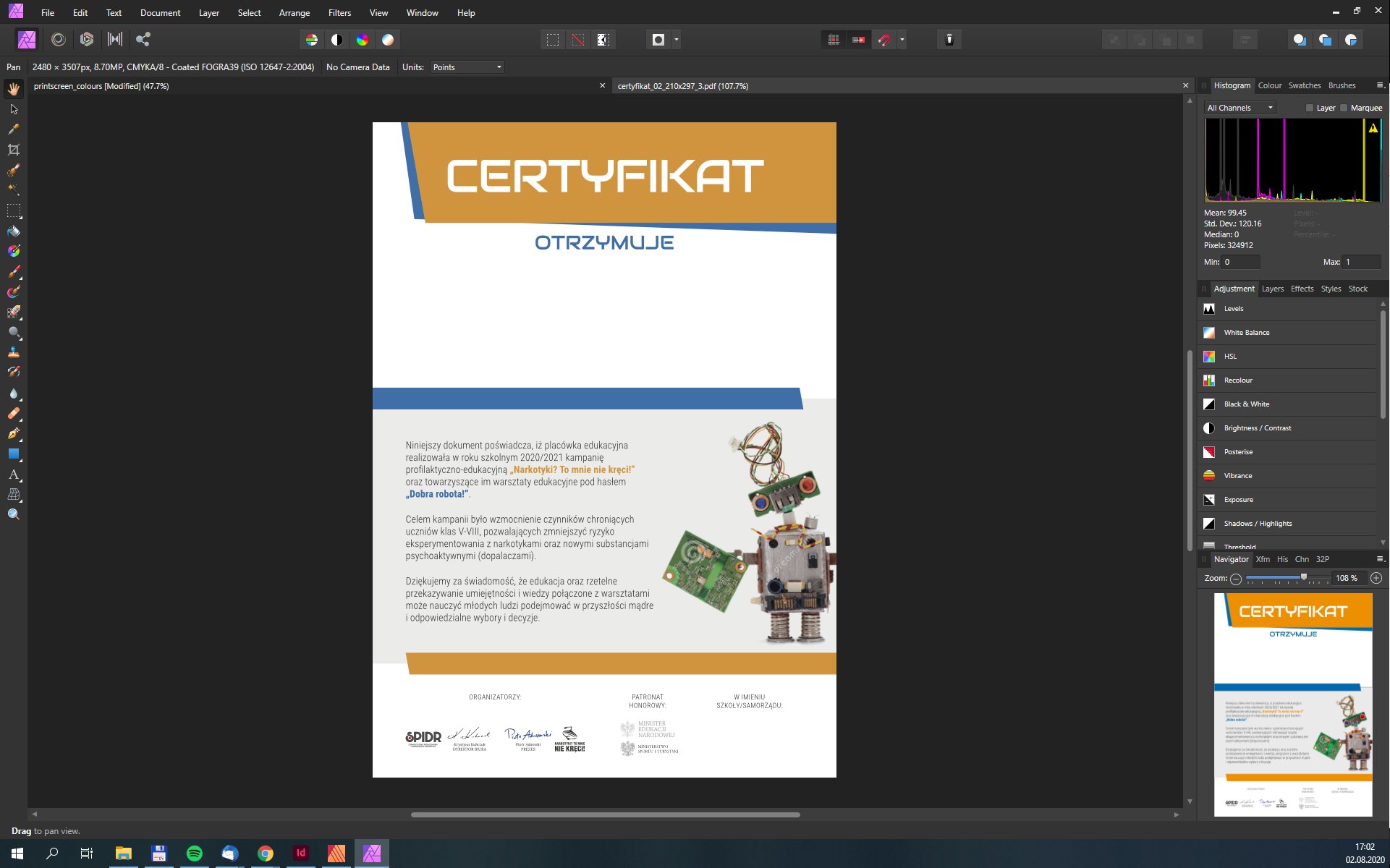Select the Rectangular Marquee tool

click(14, 211)
